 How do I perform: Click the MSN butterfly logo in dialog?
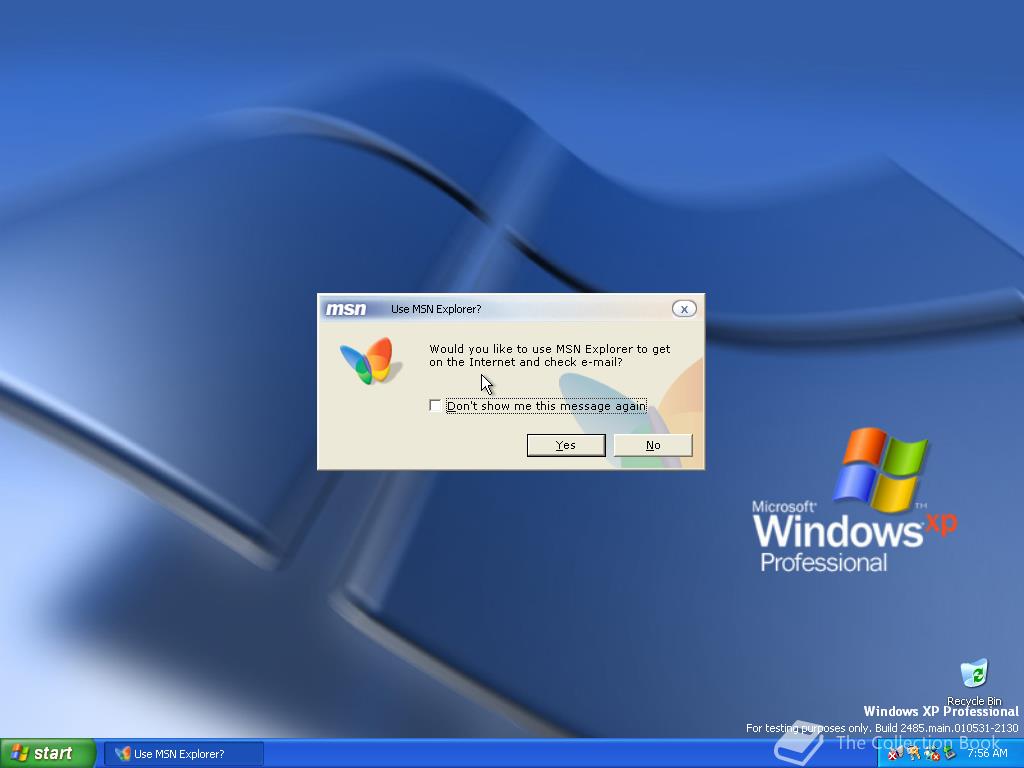(371, 360)
